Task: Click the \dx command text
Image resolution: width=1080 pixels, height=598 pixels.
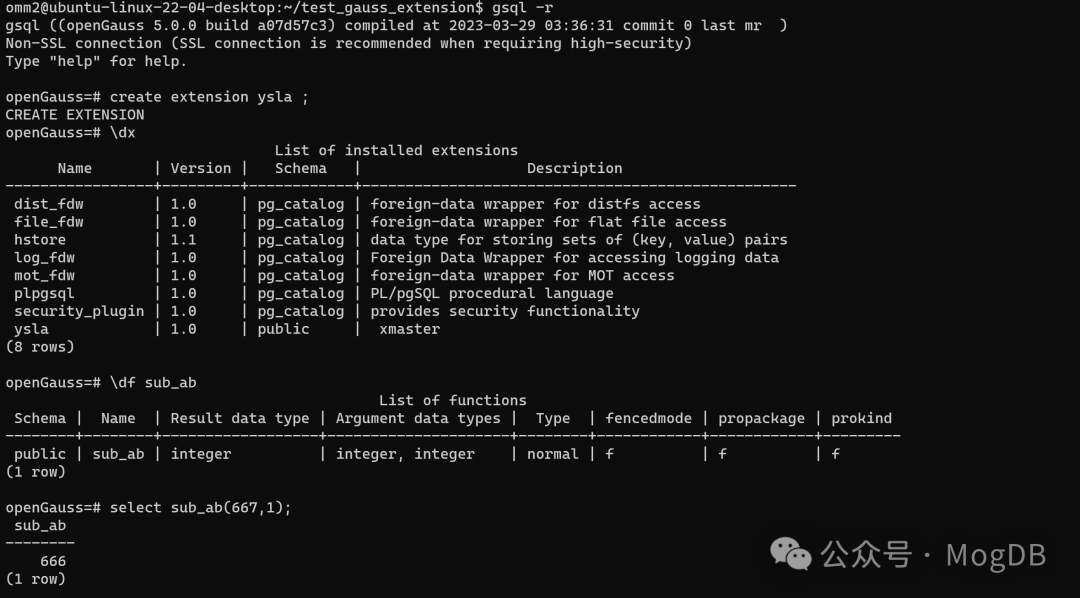Action: [123, 132]
